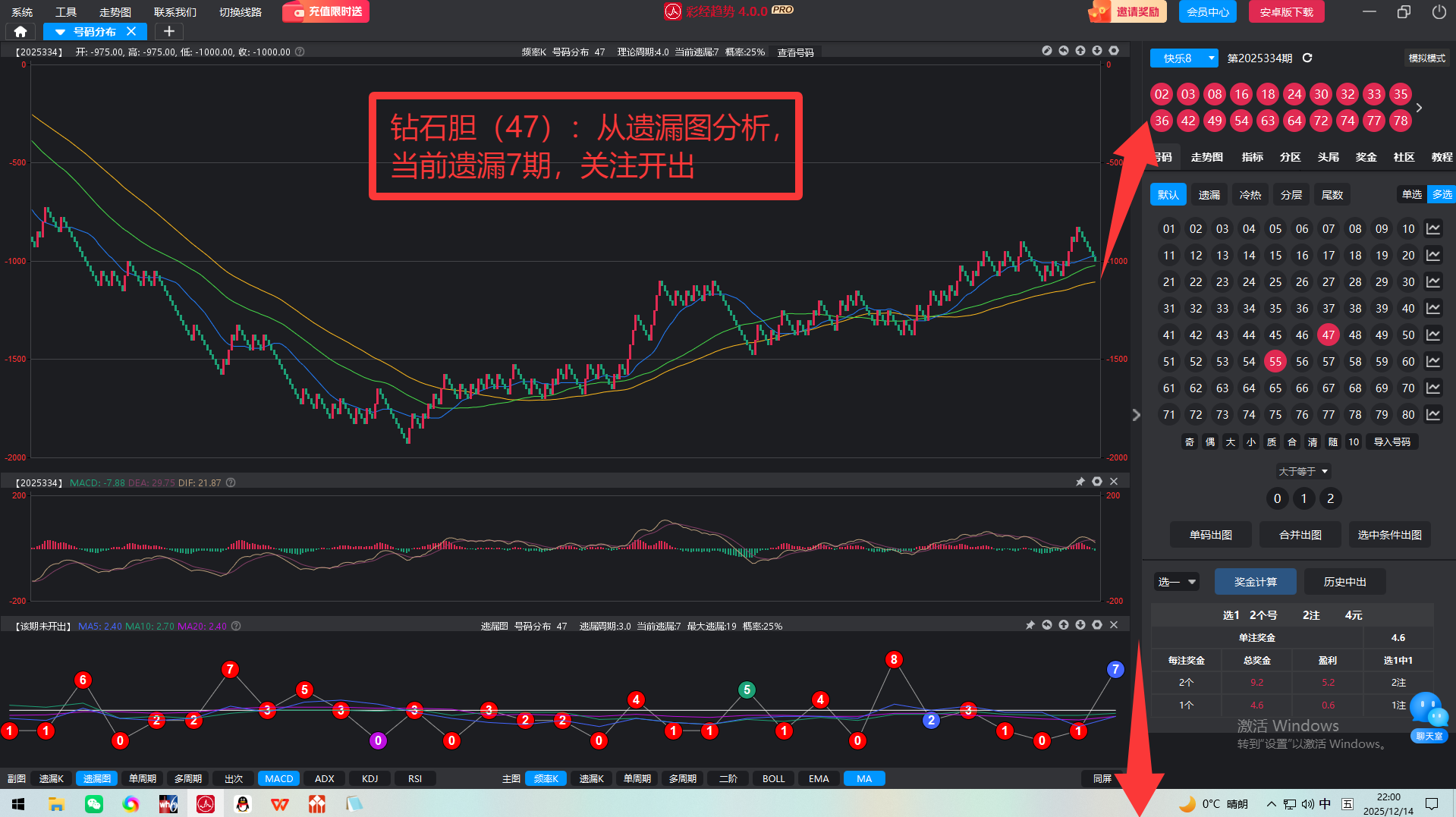Open the 选一 play type dropdown

pos(1176,582)
